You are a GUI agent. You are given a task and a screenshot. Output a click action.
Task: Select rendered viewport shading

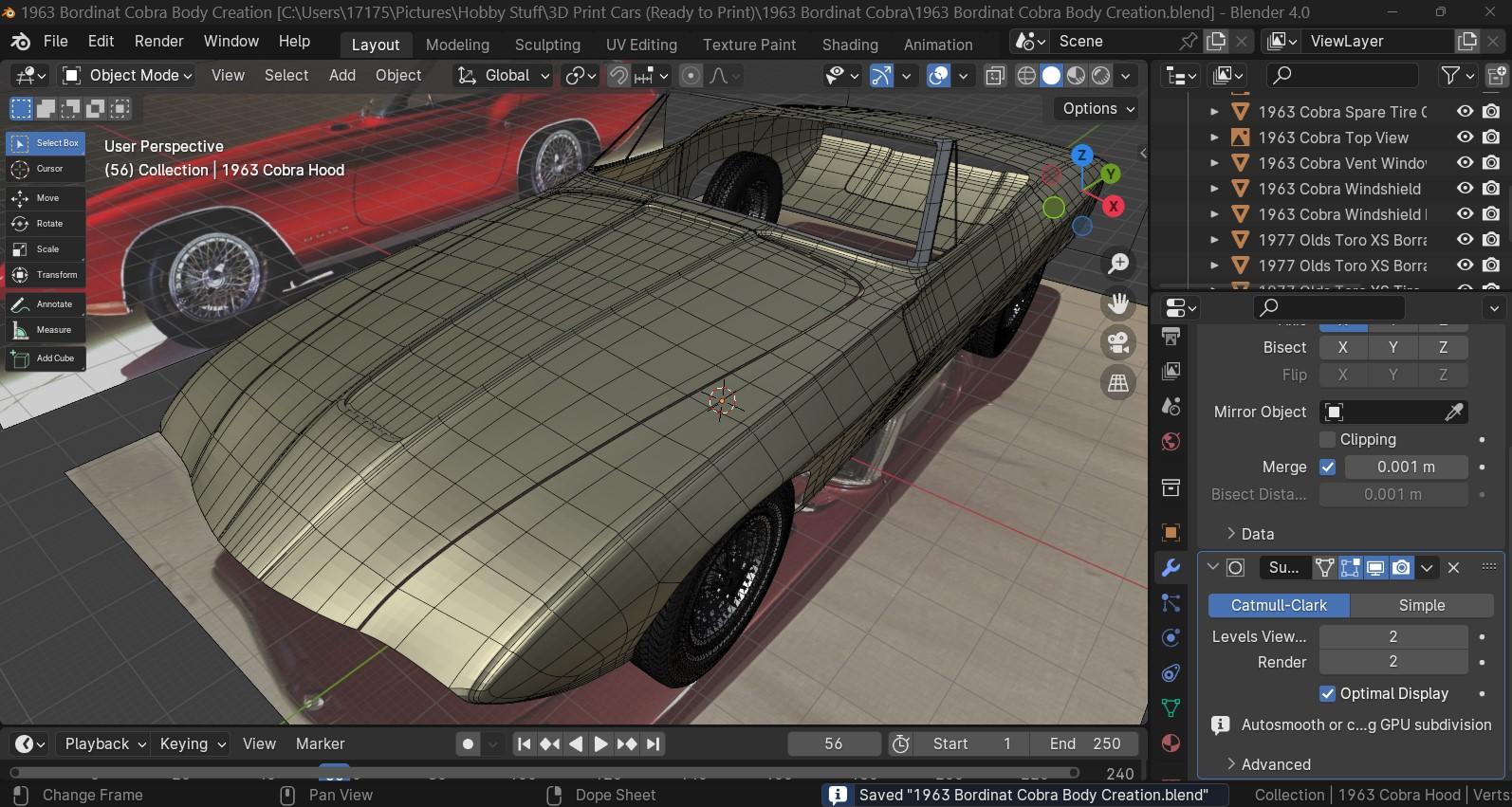(1101, 76)
